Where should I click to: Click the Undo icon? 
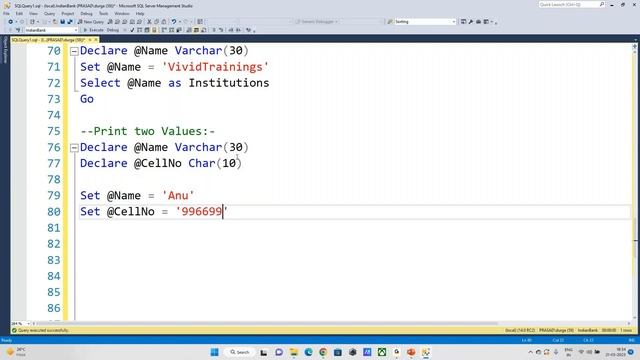pos(174,22)
